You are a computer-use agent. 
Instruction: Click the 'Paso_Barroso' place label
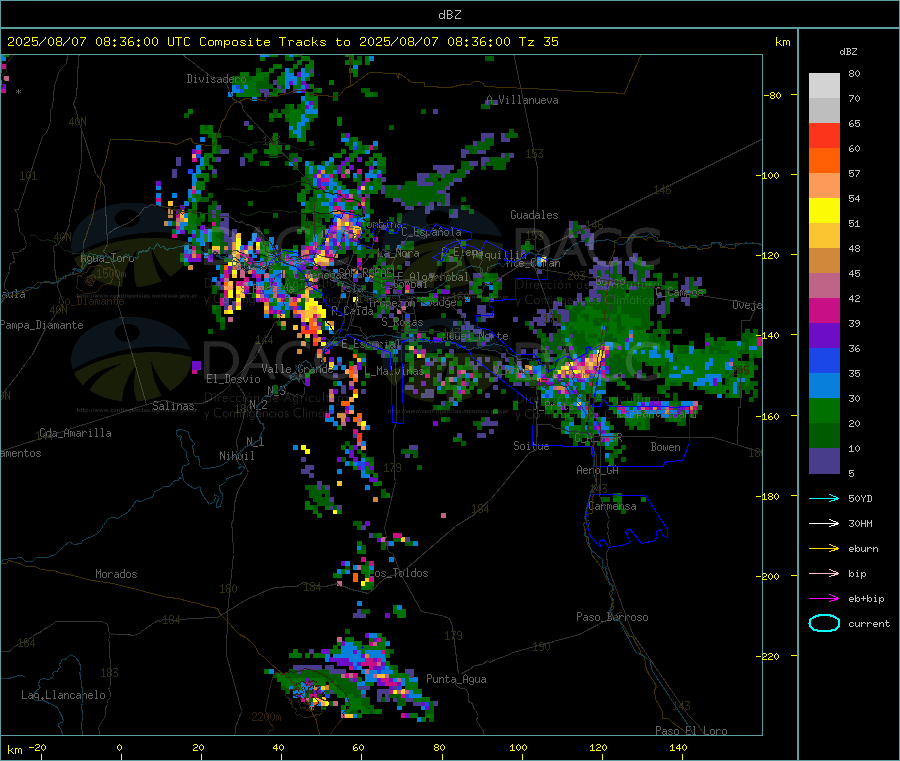(612, 617)
